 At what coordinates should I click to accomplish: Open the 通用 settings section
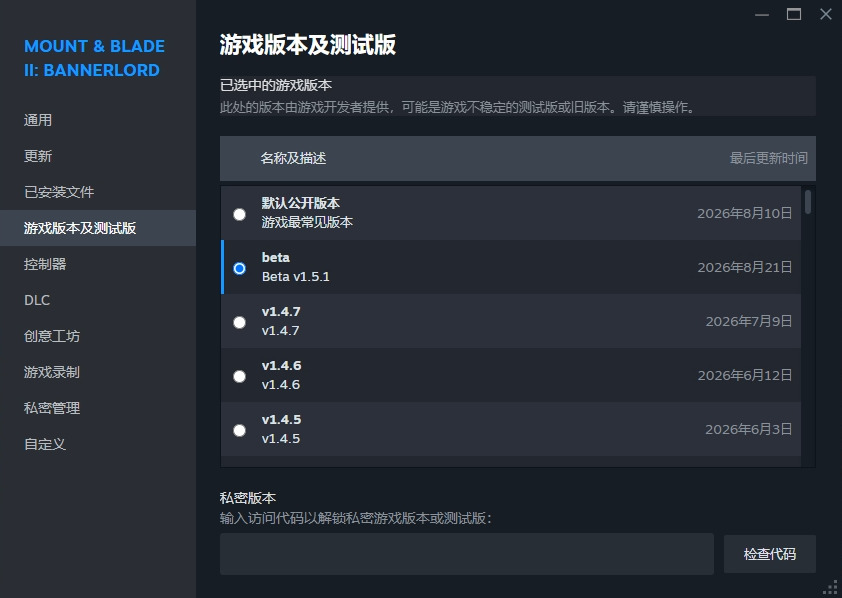click(x=38, y=120)
